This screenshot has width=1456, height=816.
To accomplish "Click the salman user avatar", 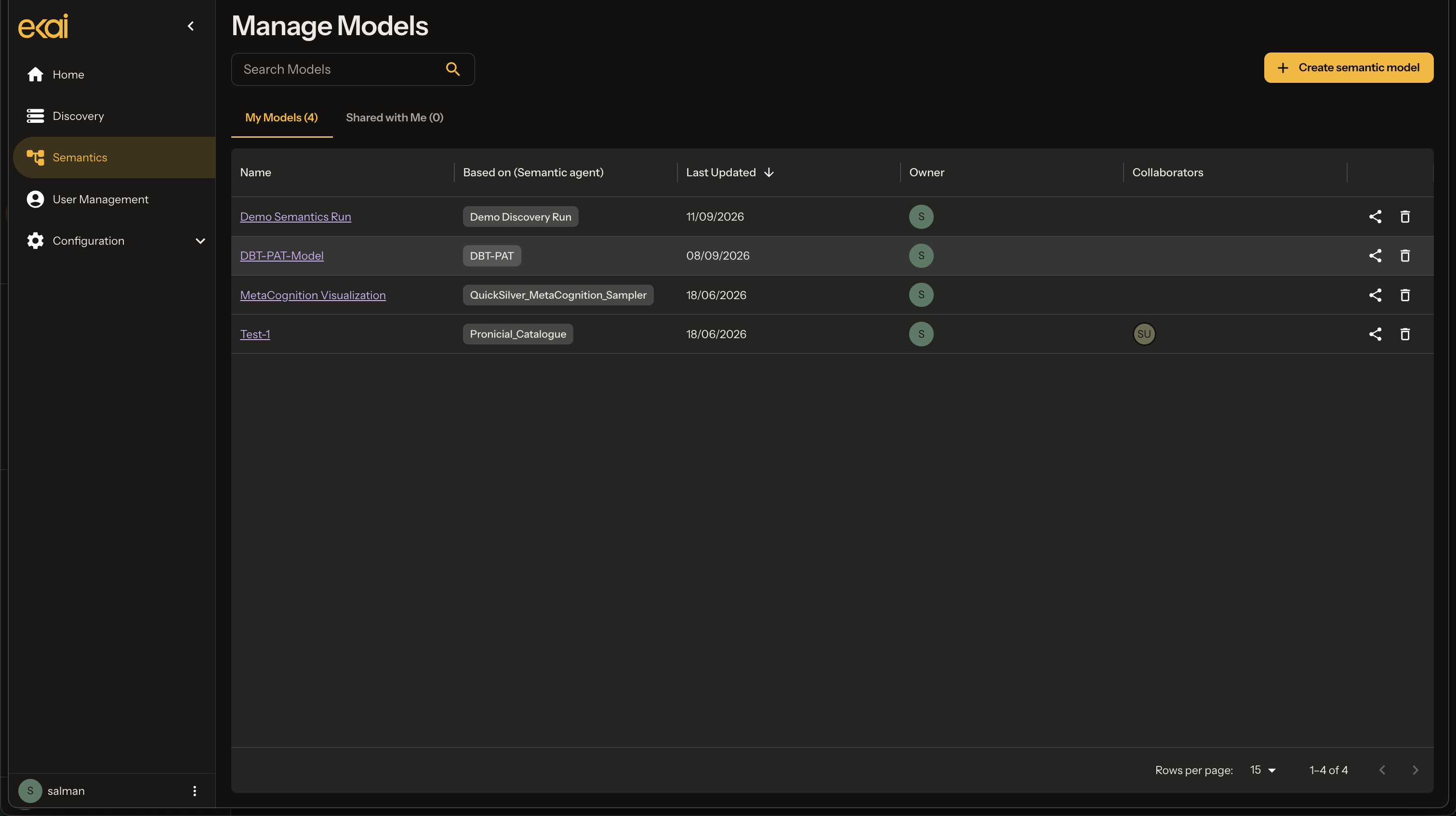I will coord(30,790).
